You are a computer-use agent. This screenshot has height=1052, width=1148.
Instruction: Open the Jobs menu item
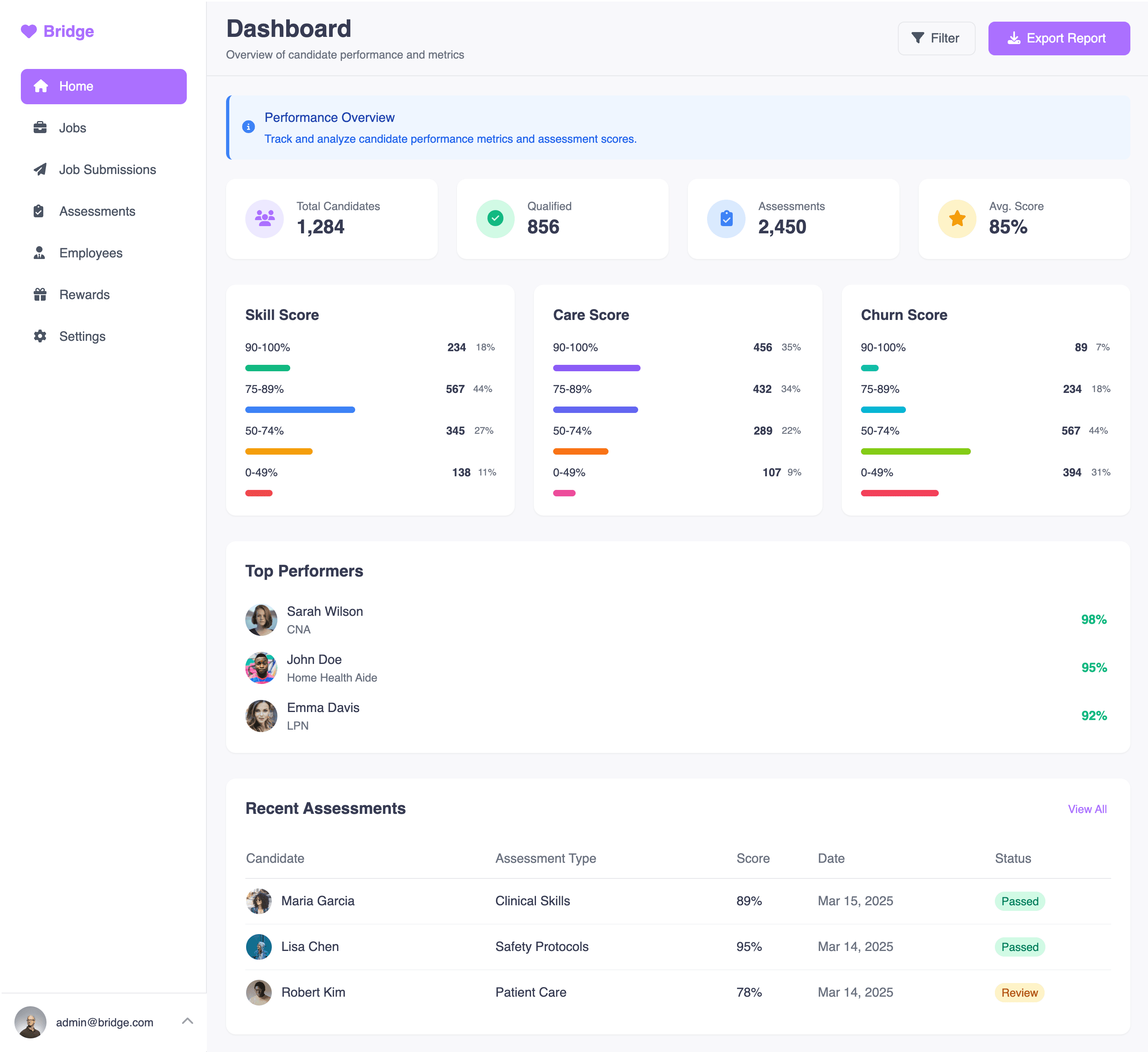click(72, 128)
